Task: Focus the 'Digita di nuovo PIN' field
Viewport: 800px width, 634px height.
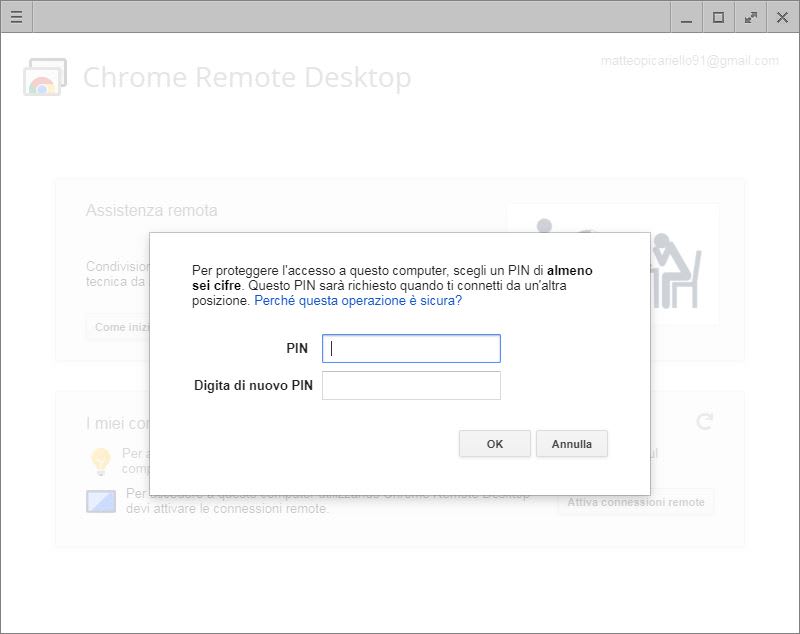Action: pos(411,386)
